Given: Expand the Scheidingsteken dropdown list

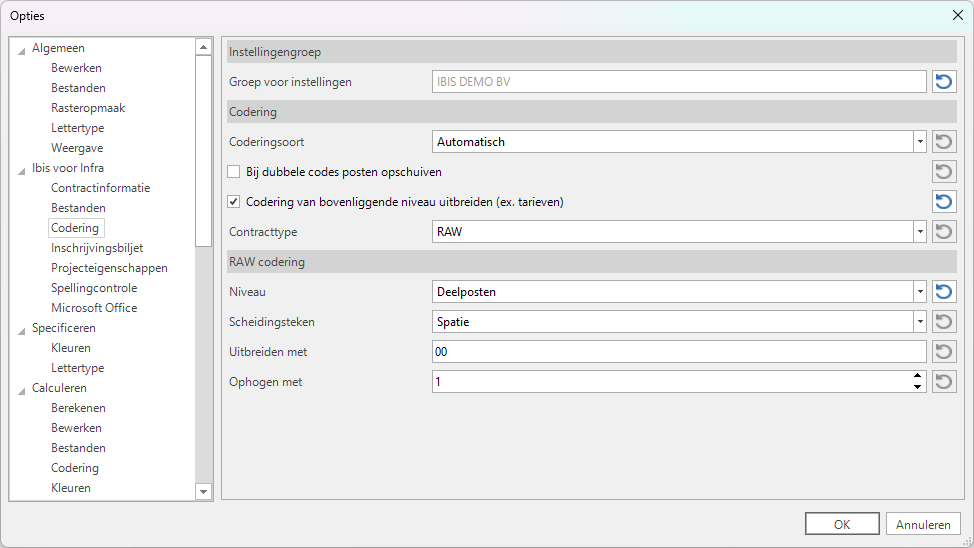Looking at the screenshot, I should pos(919,322).
